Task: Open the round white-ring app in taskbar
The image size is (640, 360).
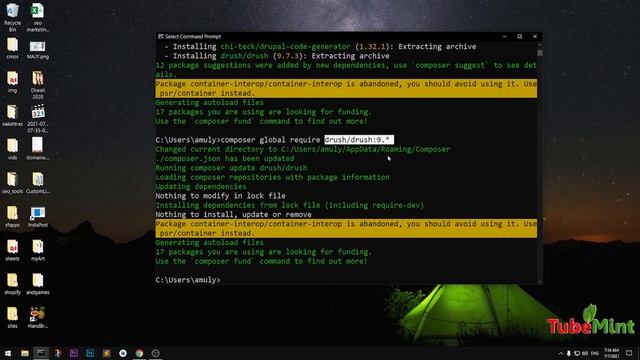Action: (123, 353)
